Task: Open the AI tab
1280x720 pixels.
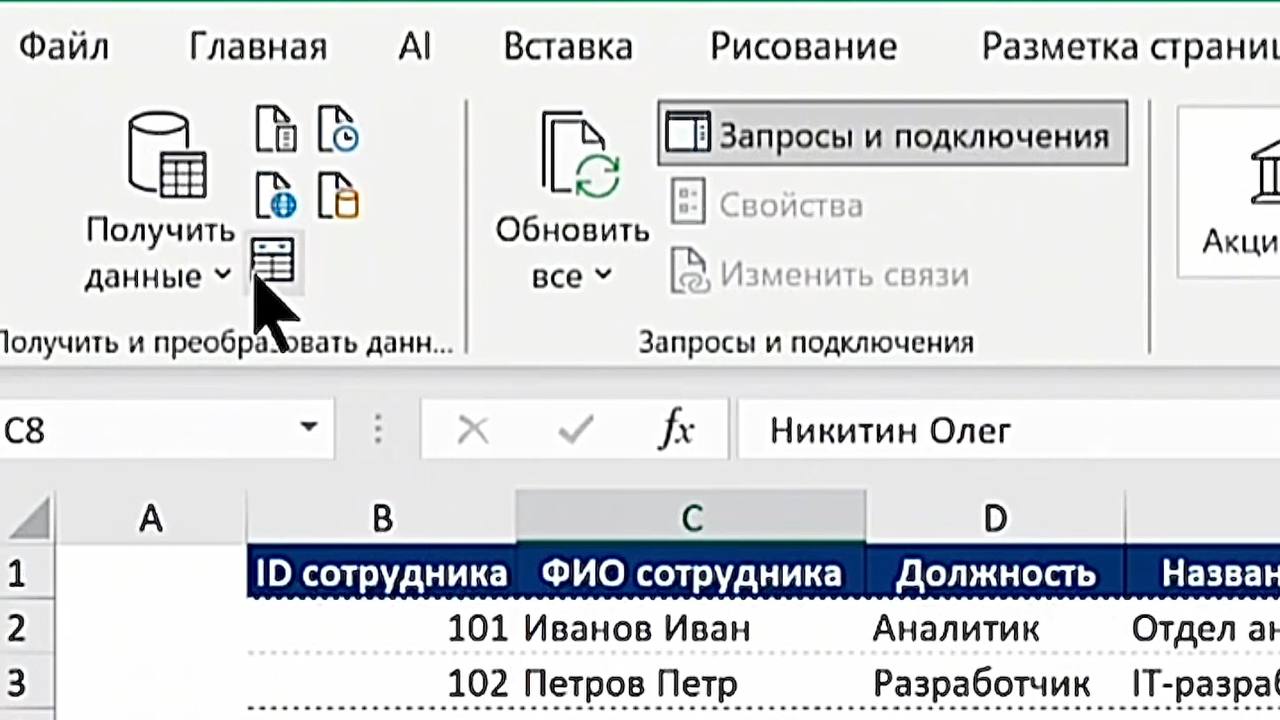Action: tap(415, 47)
